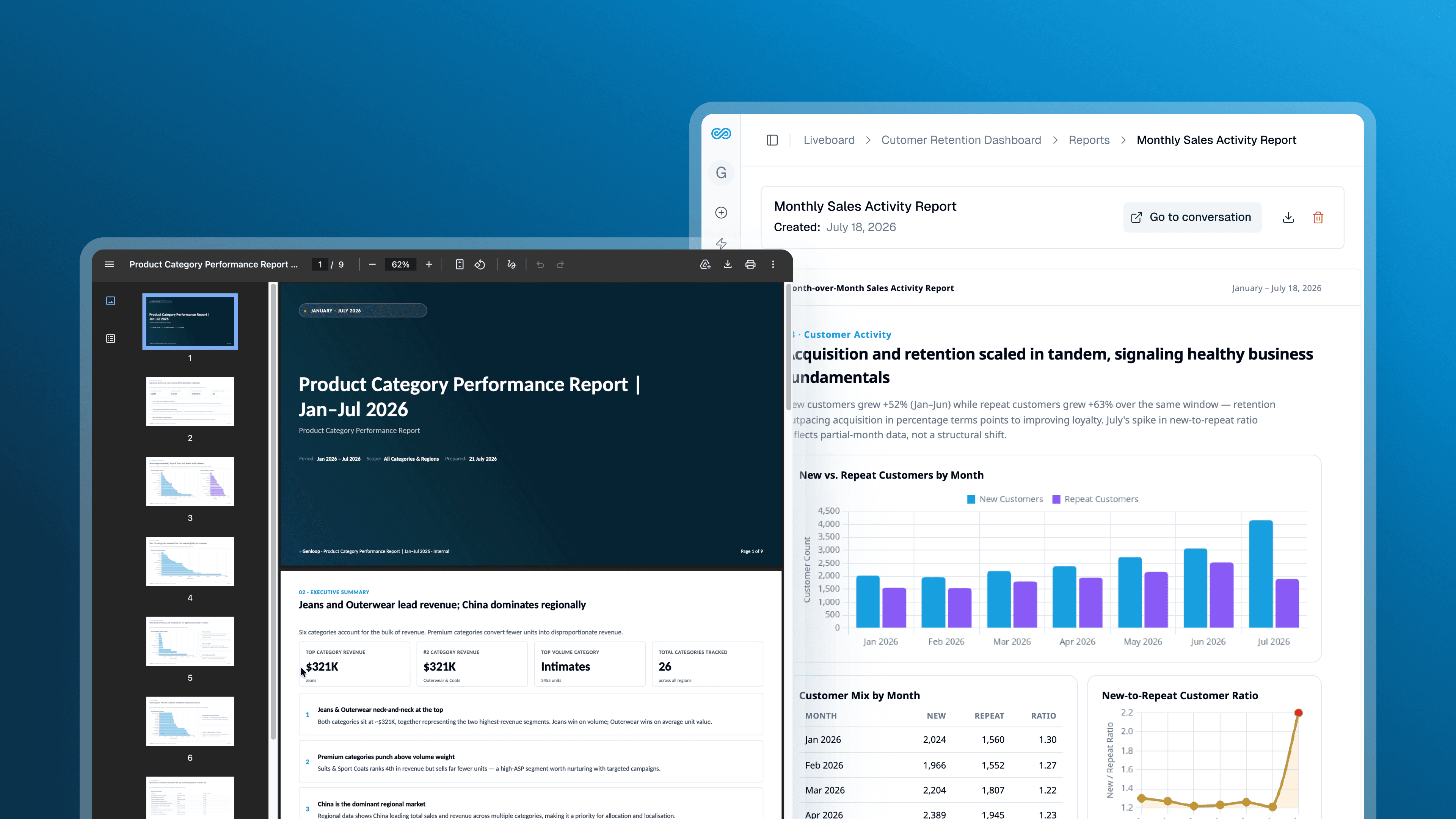Click Premium categories punch above volume finding

point(531,761)
